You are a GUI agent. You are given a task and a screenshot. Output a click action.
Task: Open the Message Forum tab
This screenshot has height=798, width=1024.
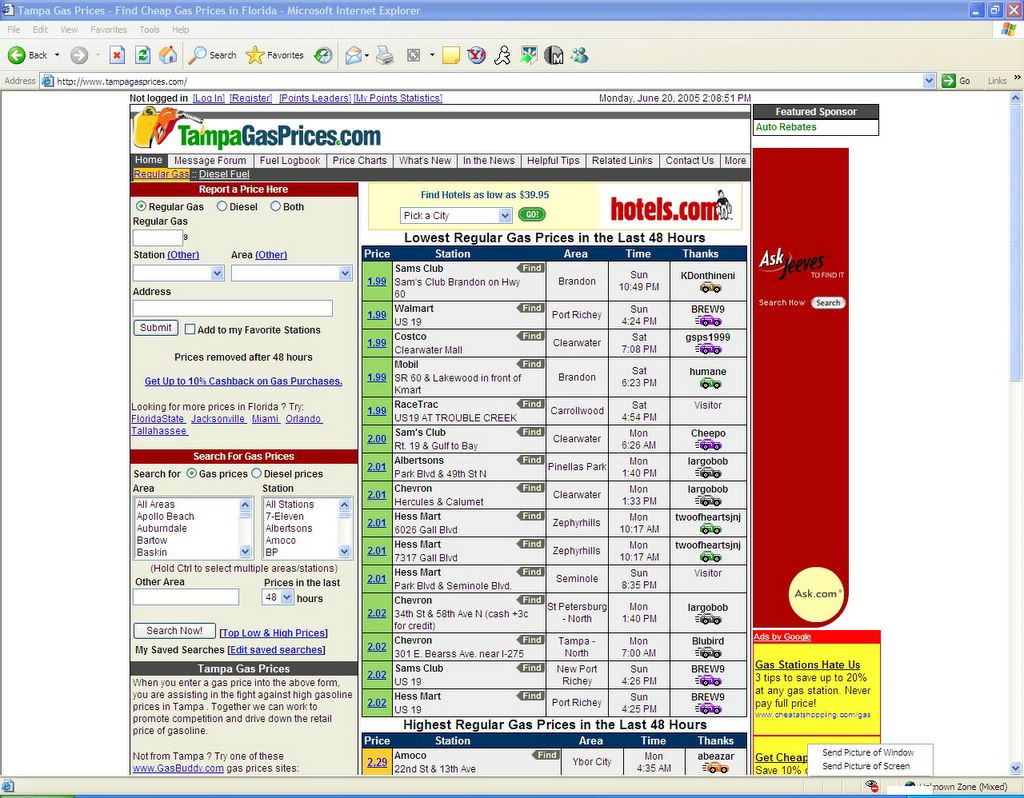pos(210,161)
